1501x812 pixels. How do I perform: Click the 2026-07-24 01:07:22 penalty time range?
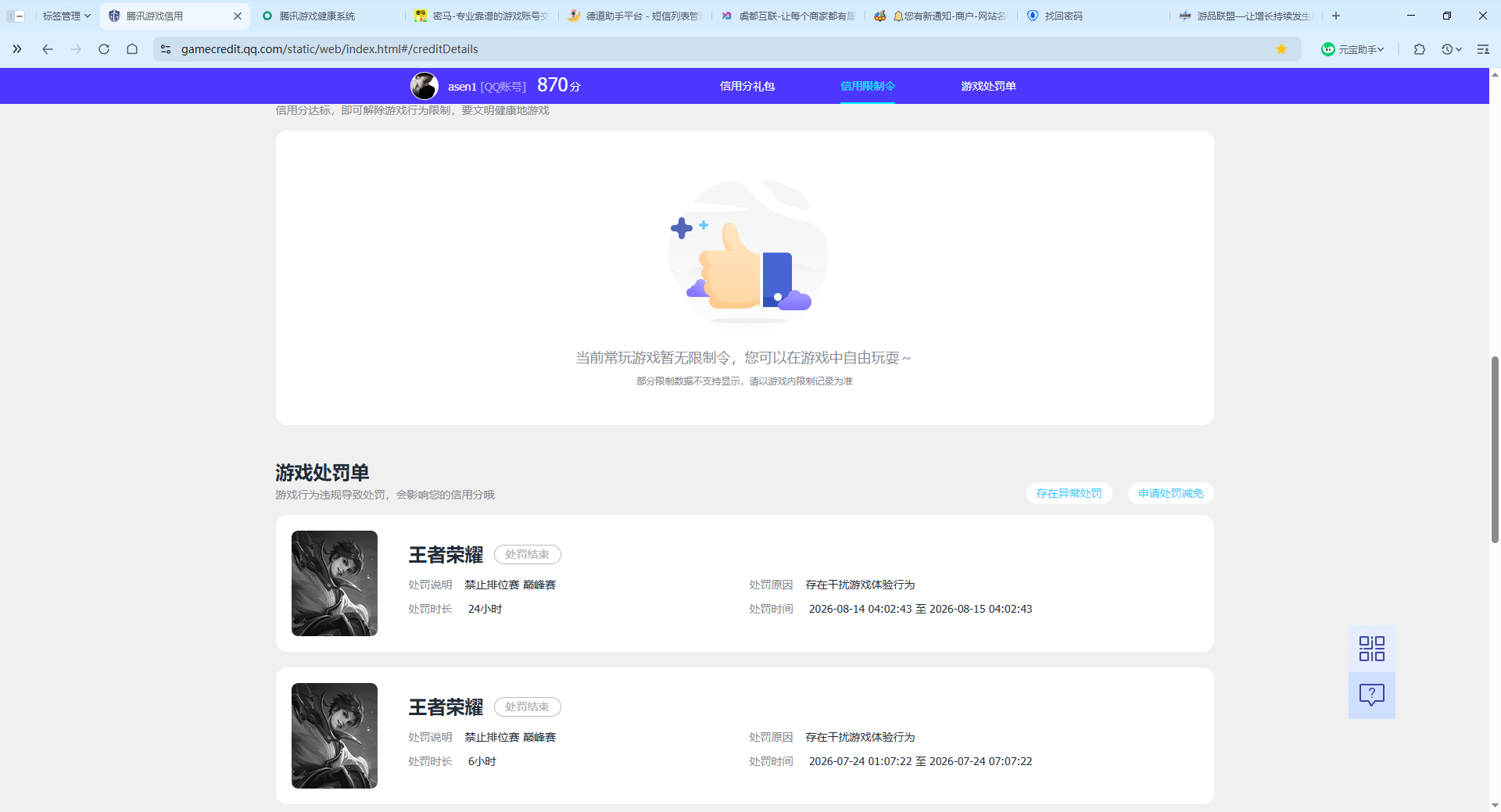click(x=920, y=761)
